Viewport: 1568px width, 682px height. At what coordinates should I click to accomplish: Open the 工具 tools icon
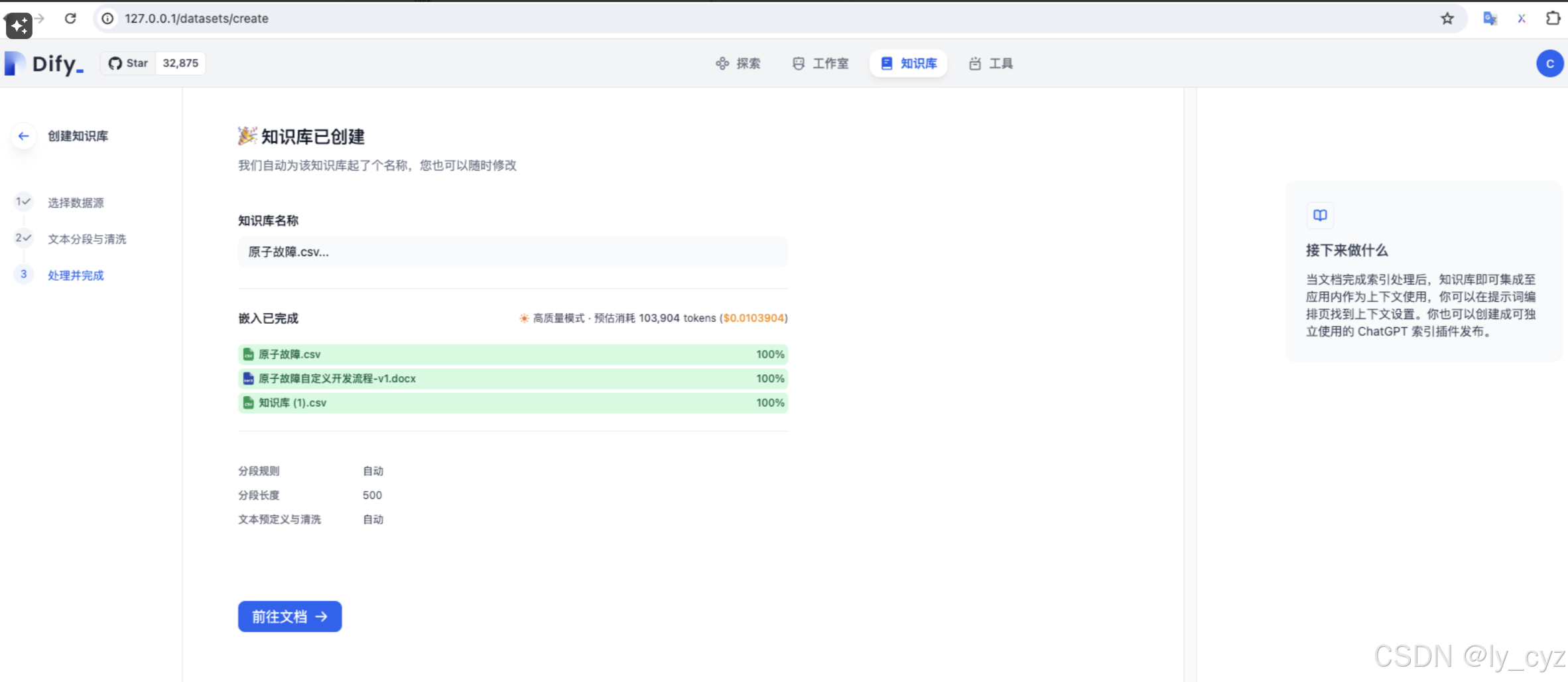coord(975,63)
